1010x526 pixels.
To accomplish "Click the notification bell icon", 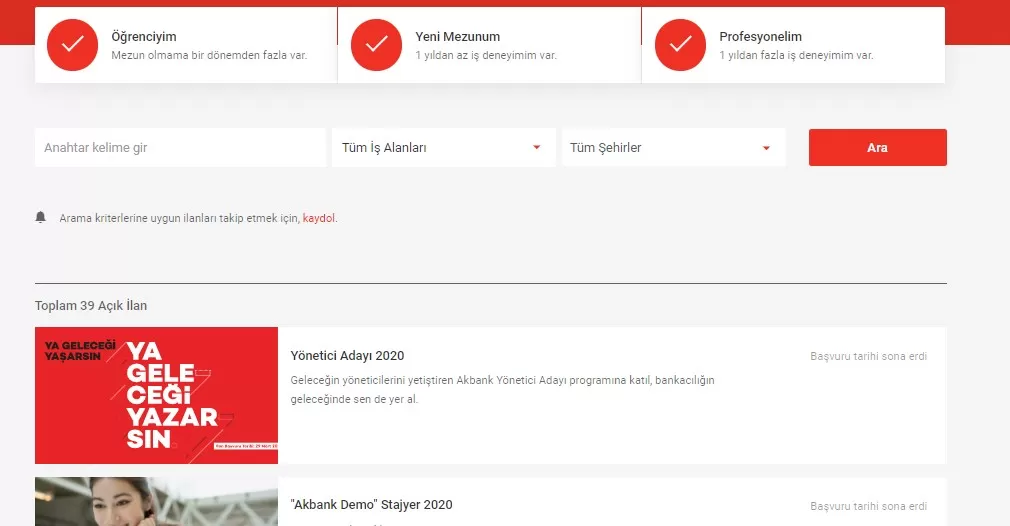I will [x=41, y=217].
